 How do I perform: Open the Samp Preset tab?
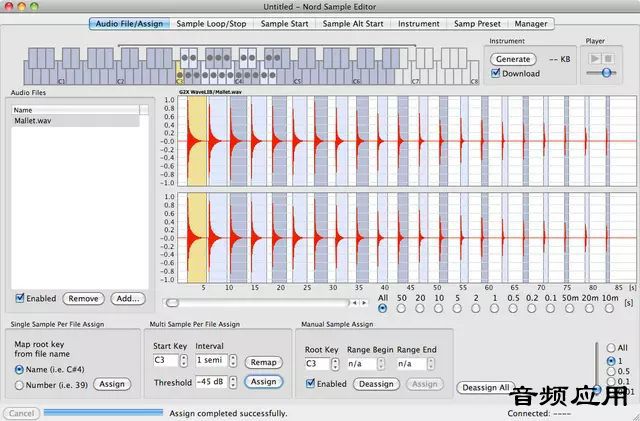tap(477, 24)
